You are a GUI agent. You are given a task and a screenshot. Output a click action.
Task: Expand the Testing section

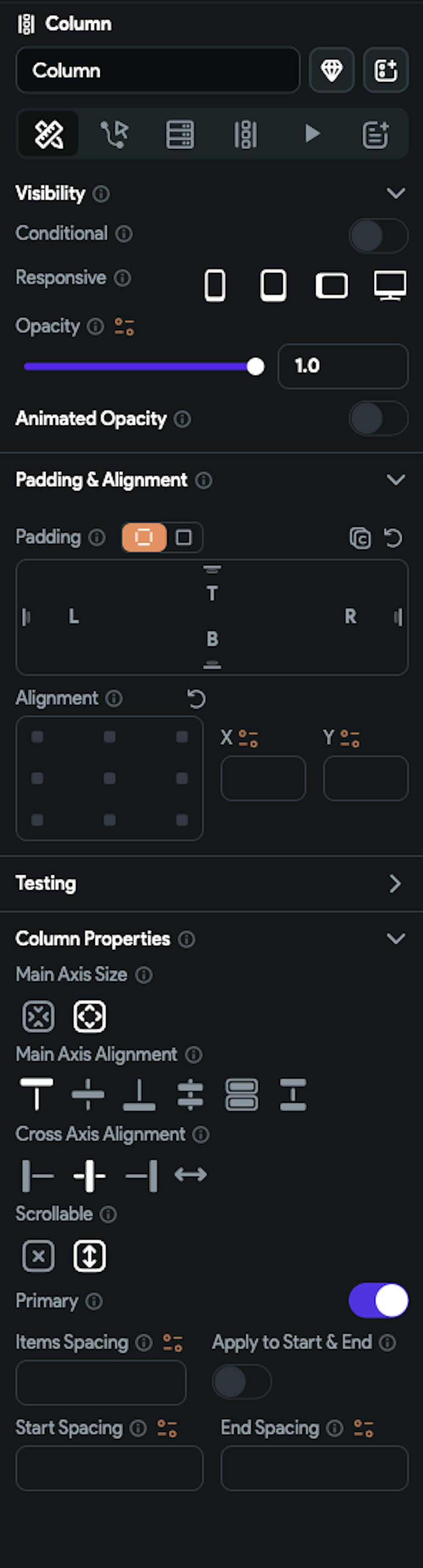click(x=396, y=883)
